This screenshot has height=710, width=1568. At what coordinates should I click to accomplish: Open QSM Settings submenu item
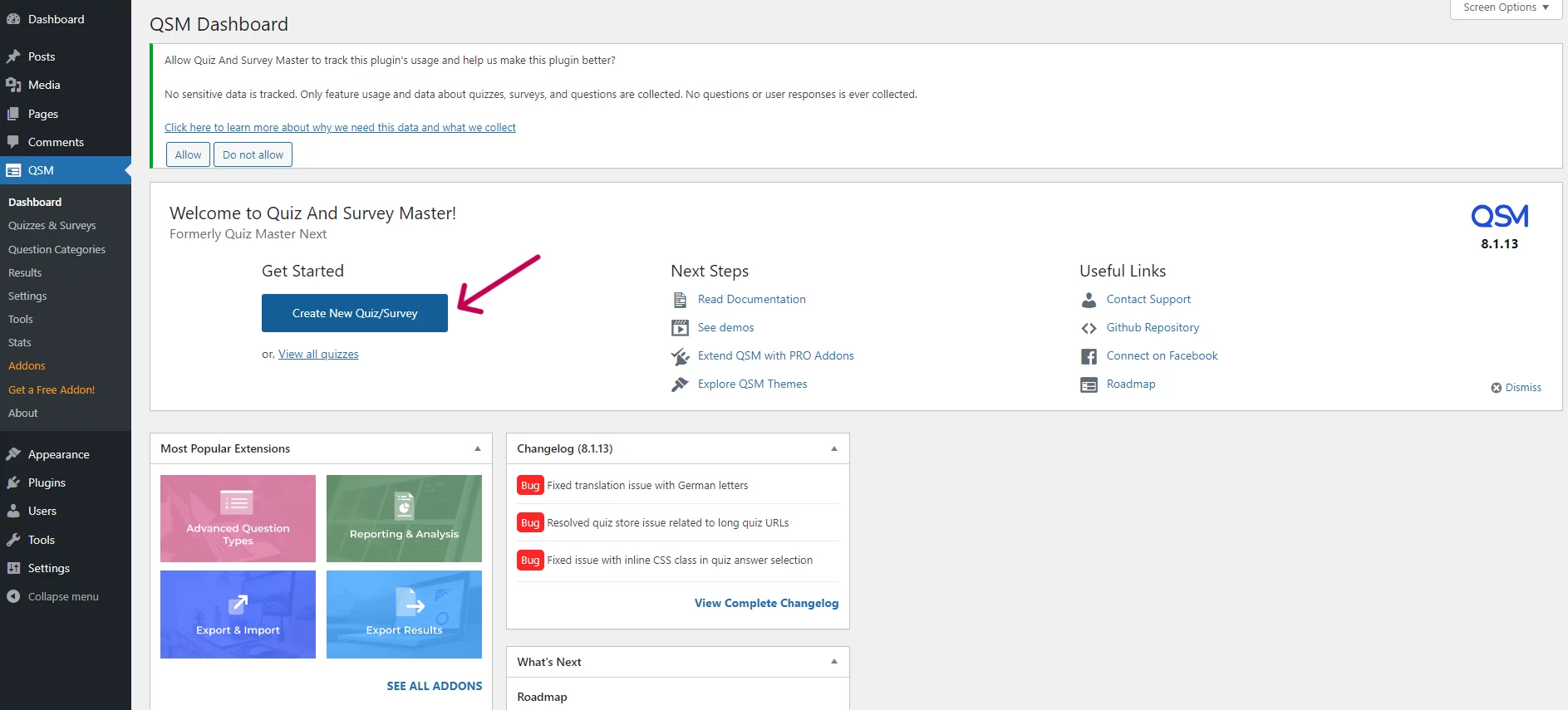point(27,296)
